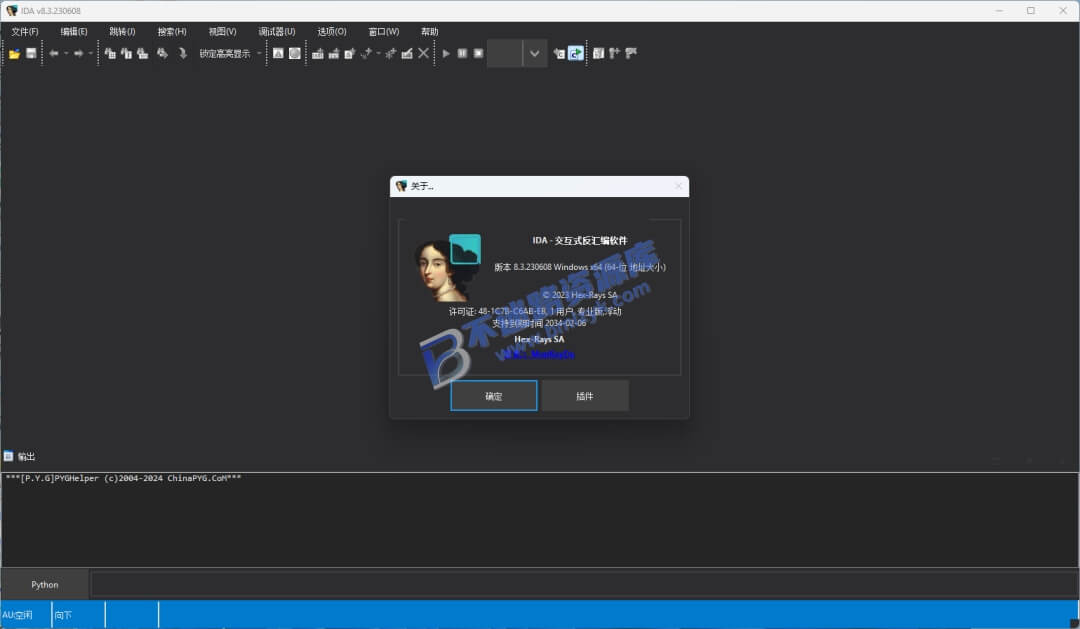Click the first binoculars search icon
This screenshot has height=629, width=1080.
[x=110, y=53]
